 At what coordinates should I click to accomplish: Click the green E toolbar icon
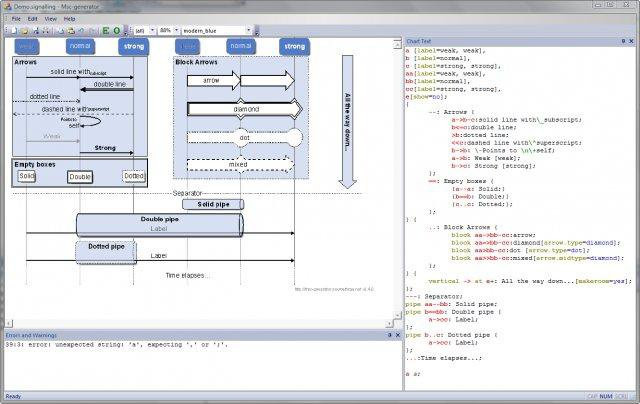pyautogui.click(x=106, y=31)
